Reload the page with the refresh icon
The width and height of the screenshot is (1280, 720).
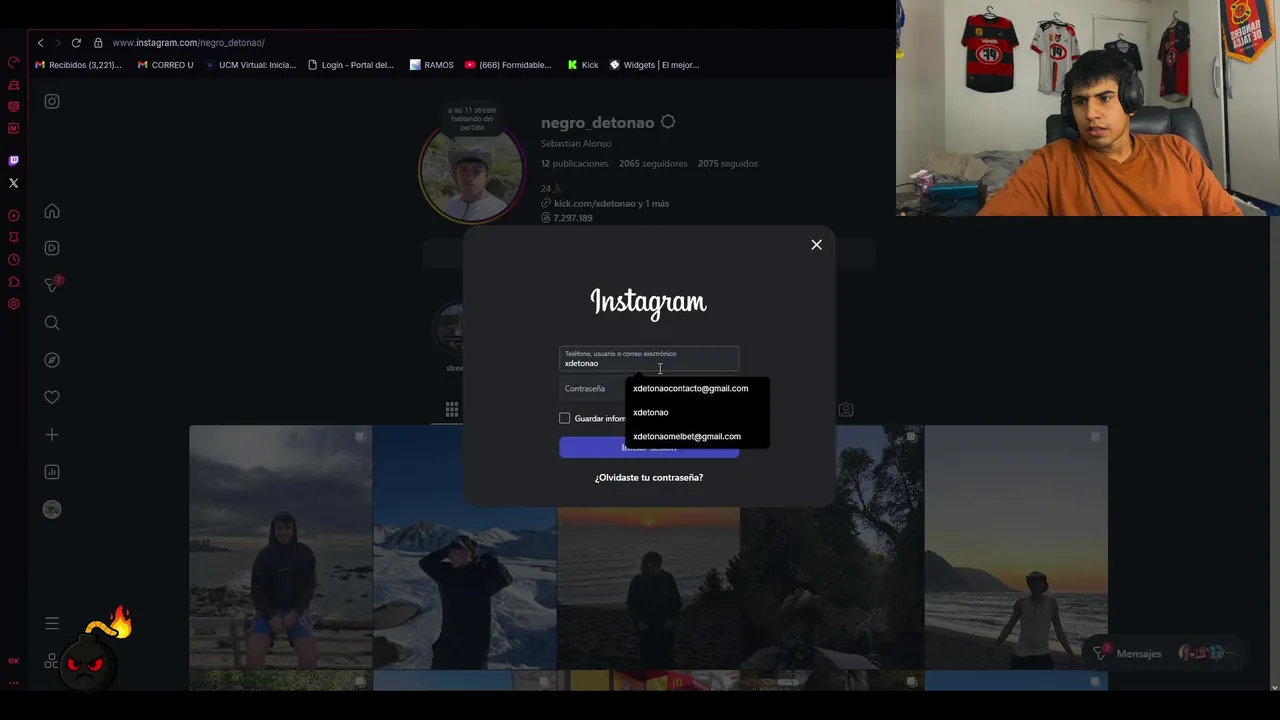click(x=76, y=43)
